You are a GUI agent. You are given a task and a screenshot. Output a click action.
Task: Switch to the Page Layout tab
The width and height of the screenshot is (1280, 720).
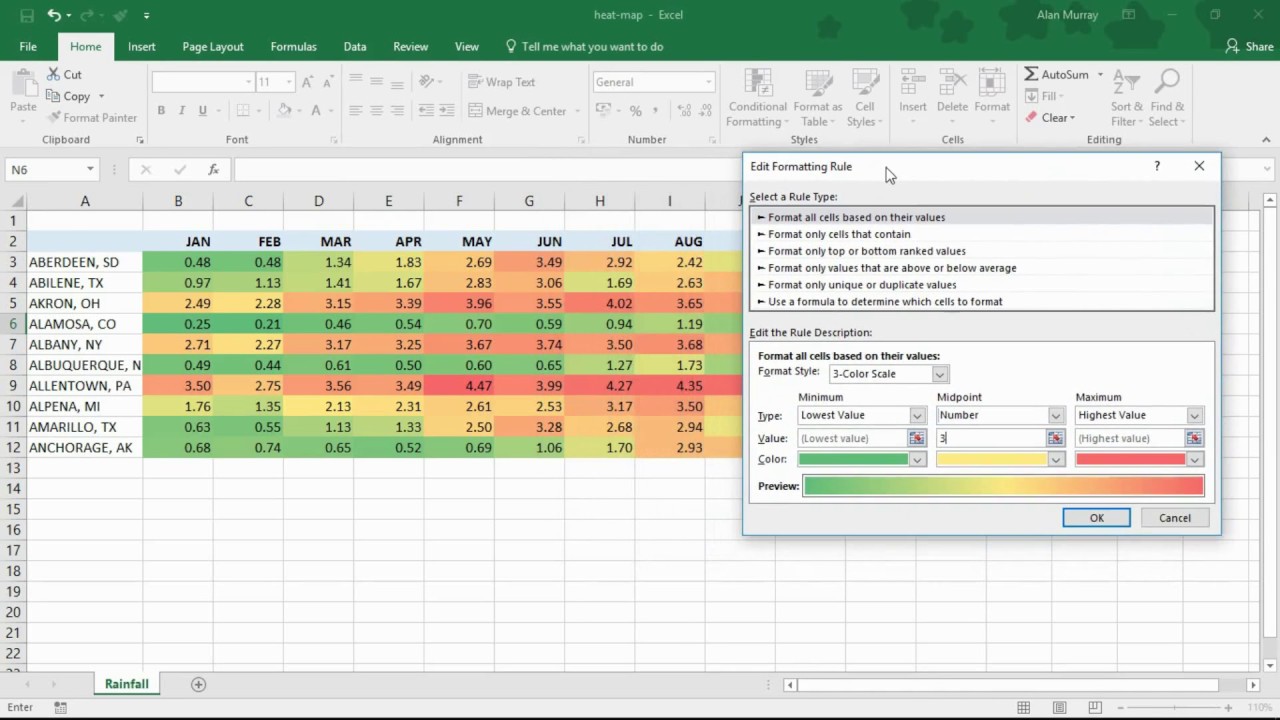(x=212, y=47)
